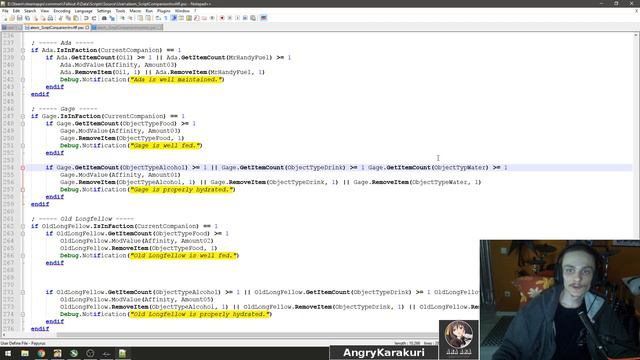
Task: Paste clipboard using toolbar Paste icon
Action: coord(76,18)
